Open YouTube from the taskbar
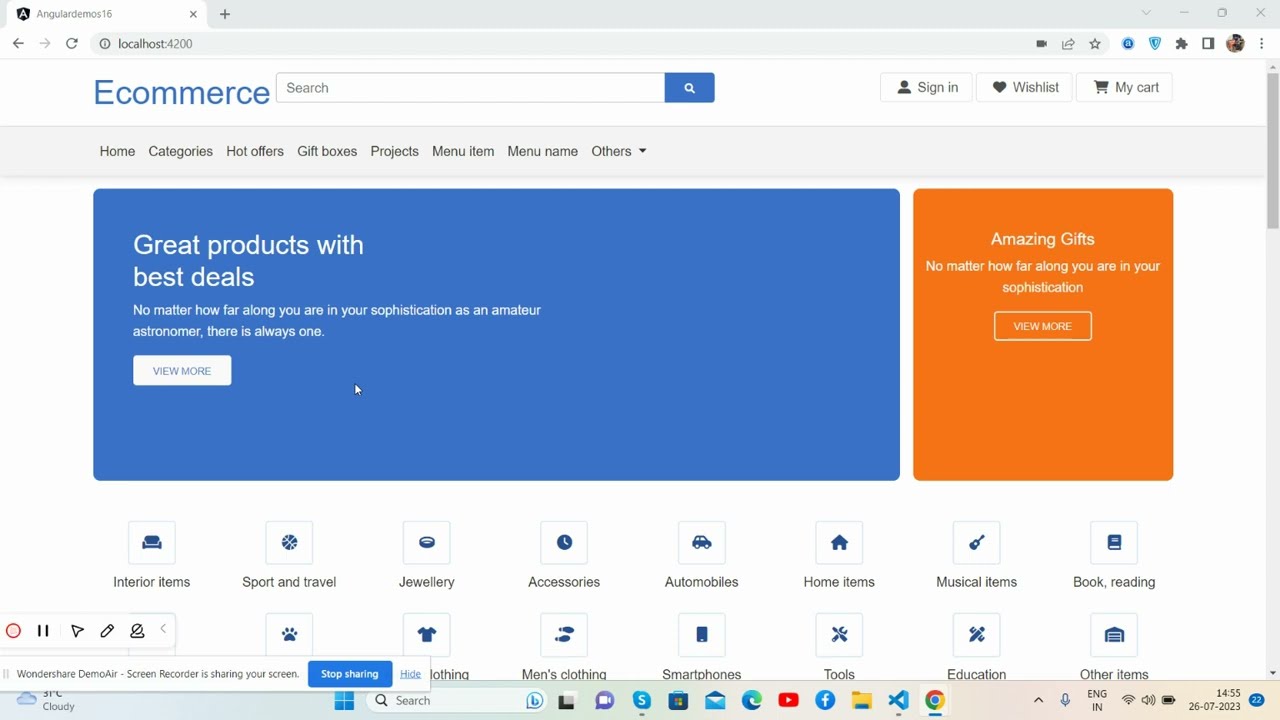 (788, 701)
